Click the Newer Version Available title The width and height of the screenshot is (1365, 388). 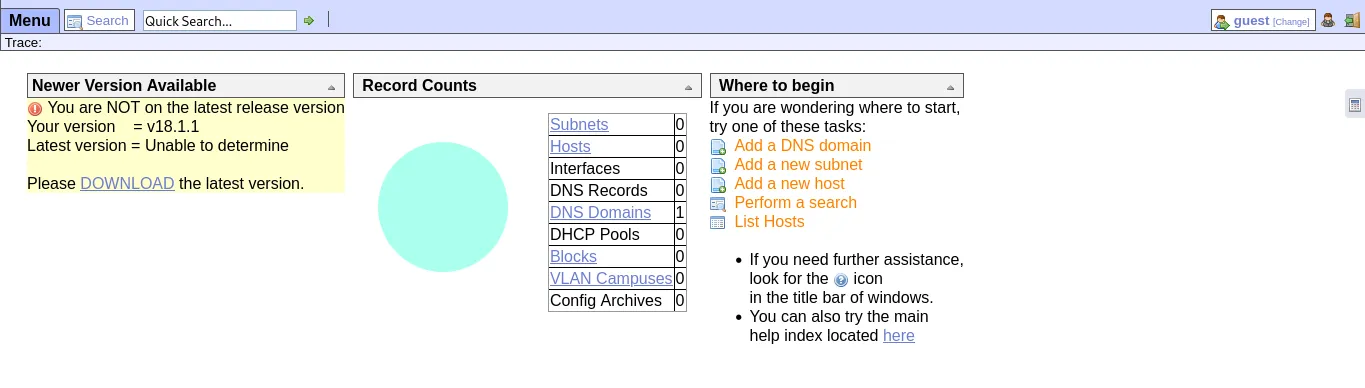[x=124, y=85]
